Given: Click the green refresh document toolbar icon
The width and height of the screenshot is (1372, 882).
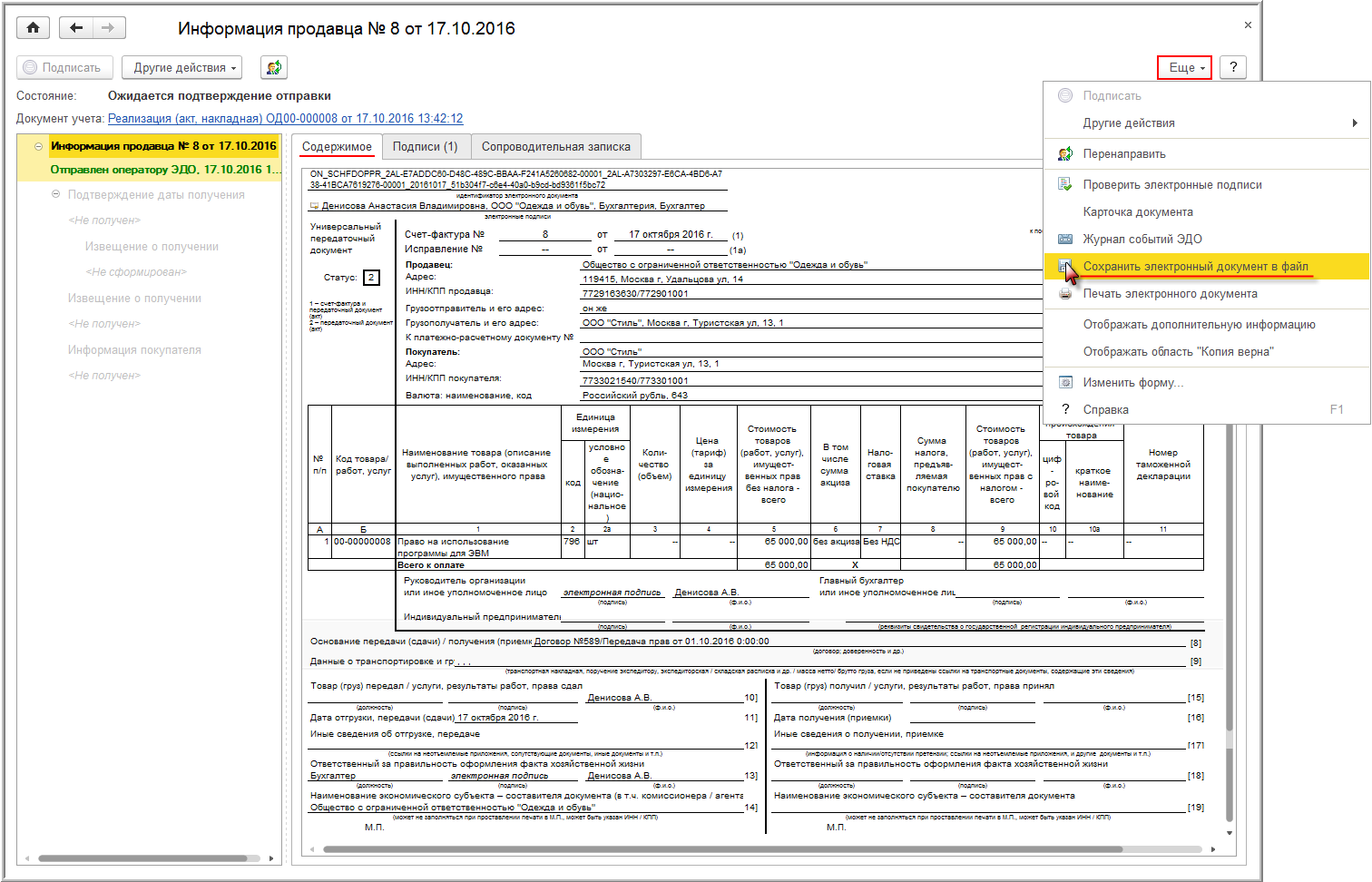Looking at the screenshot, I should [x=274, y=67].
